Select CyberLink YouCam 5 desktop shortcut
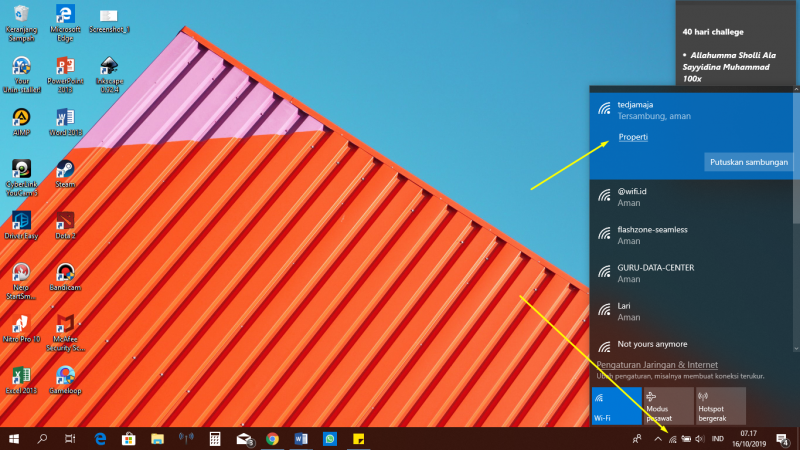The height and width of the screenshot is (450, 800). coord(21,178)
